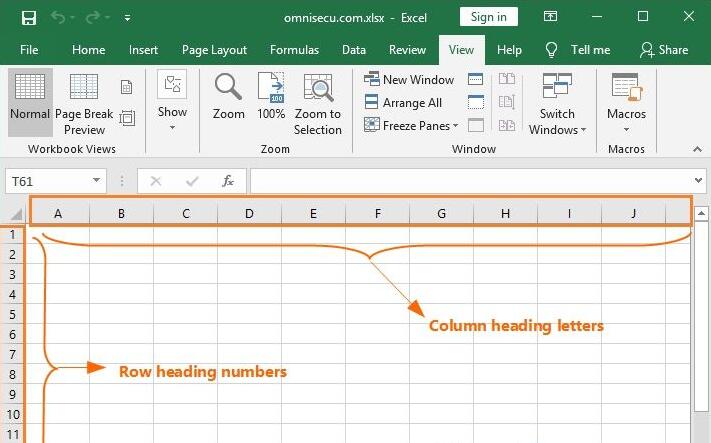Select column G header

(441, 214)
